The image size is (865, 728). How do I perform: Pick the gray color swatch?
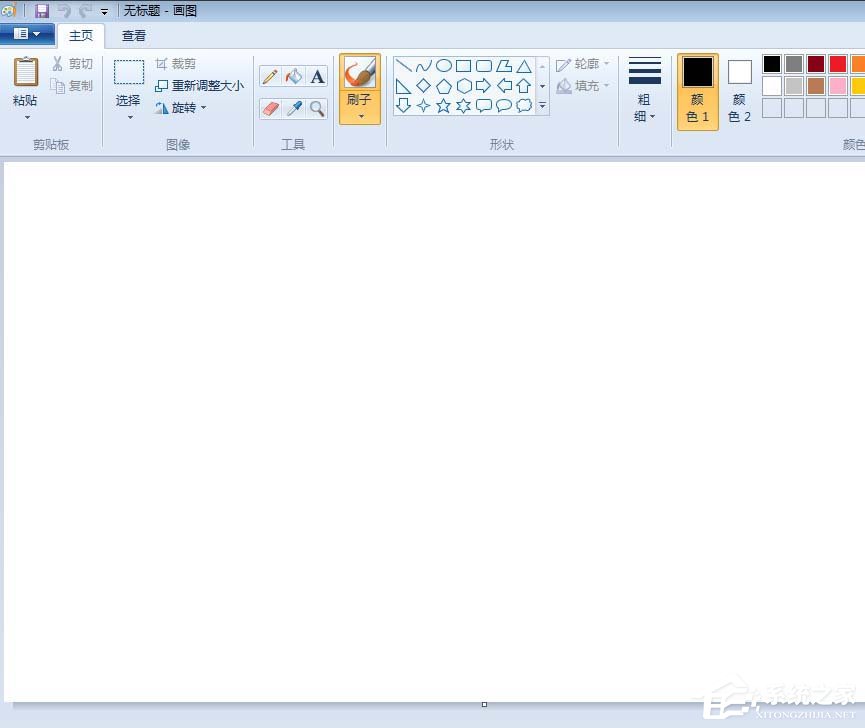pyautogui.click(x=794, y=64)
